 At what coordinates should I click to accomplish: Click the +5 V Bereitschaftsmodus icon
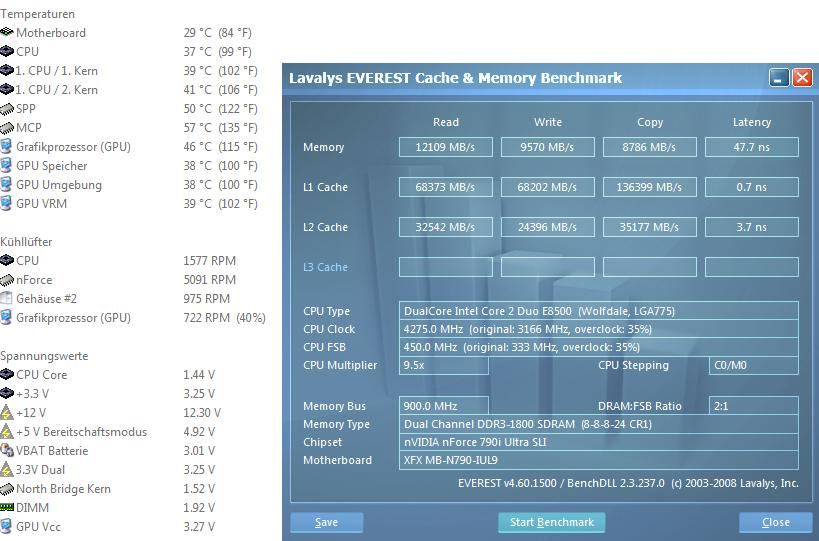pyautogui.click(x=6, y=431)
